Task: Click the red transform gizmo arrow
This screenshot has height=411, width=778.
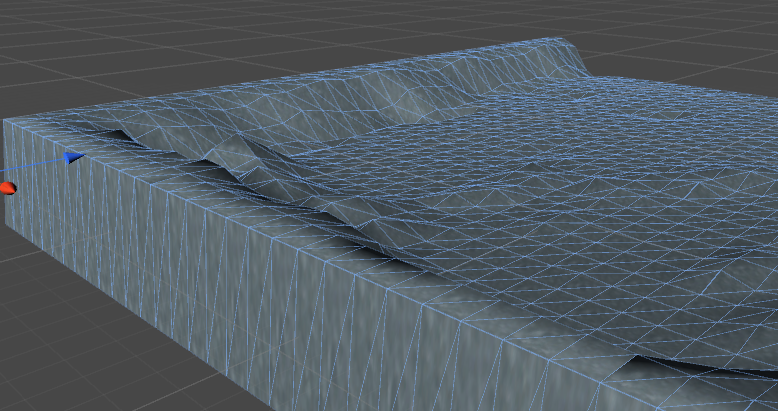Action: [x=7, y=188]
